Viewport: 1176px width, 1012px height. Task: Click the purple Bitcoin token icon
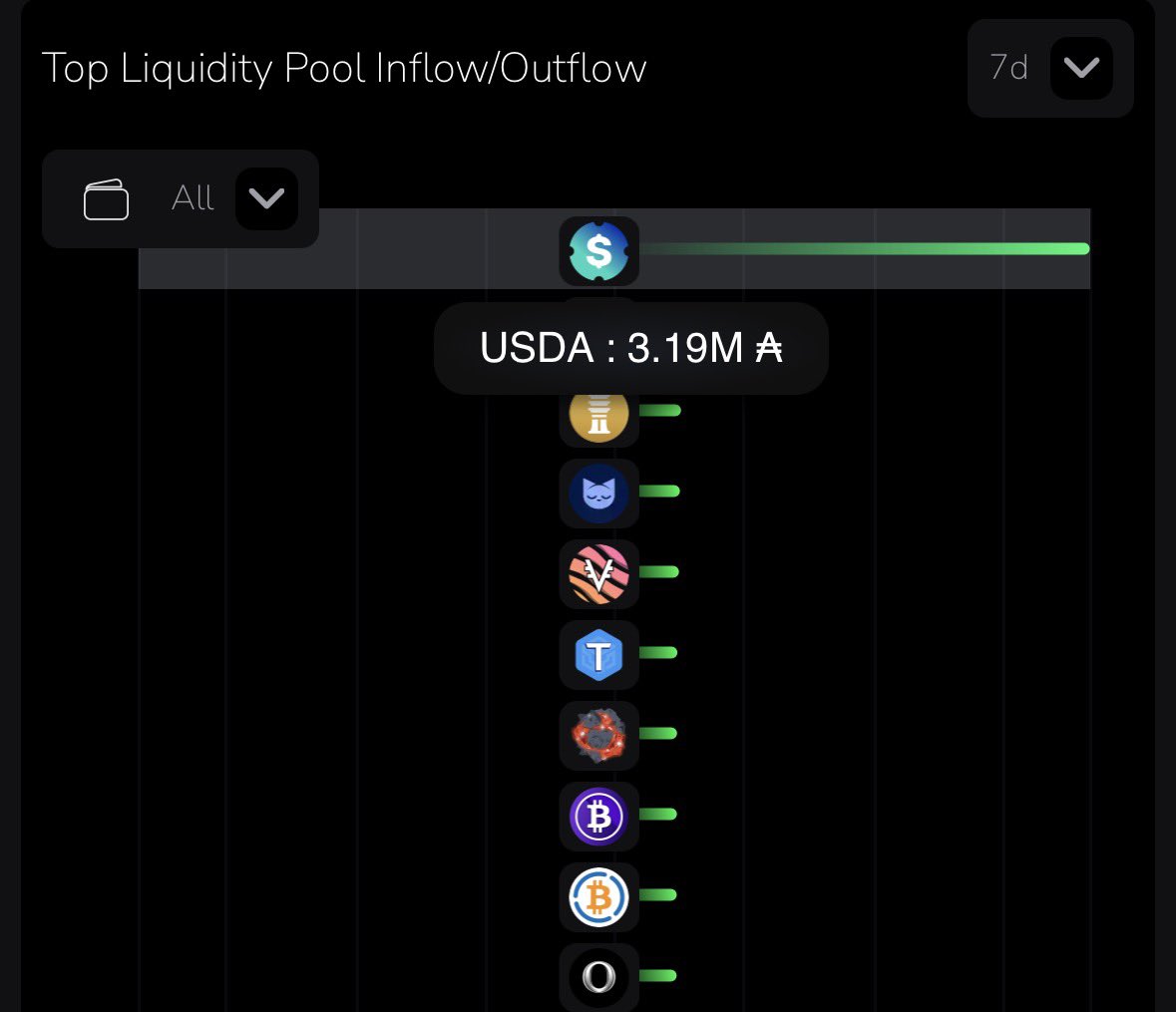click(598, 817)
